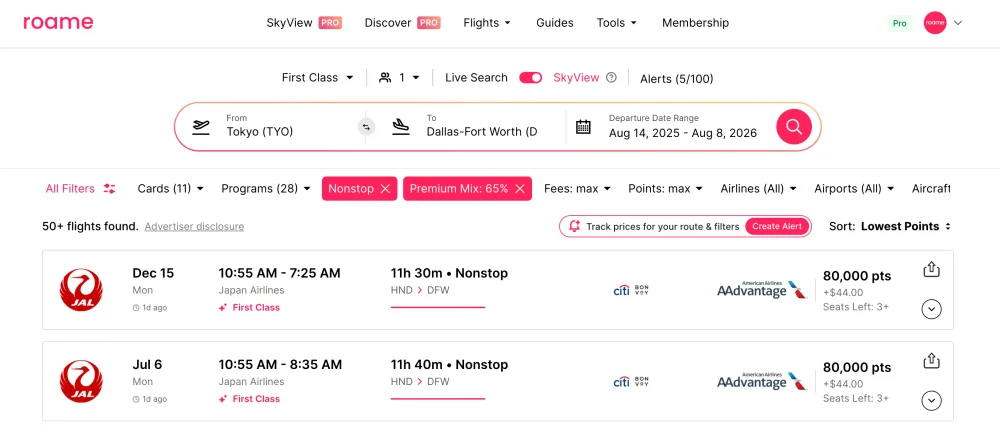1000x427 pixels.
Task: Open the Flights menu
Action: point(487,23)
